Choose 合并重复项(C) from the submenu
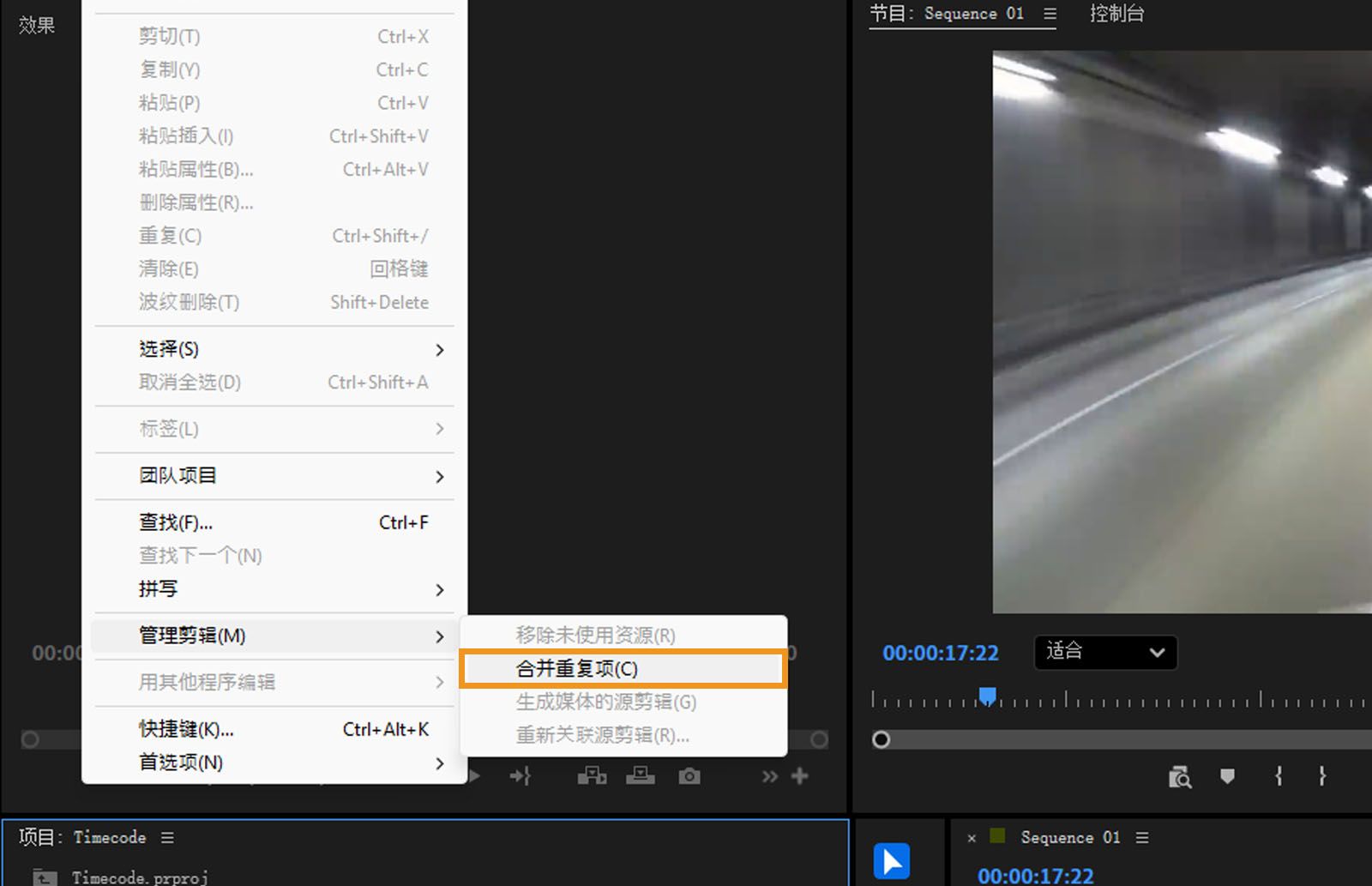 coord(576,668)
